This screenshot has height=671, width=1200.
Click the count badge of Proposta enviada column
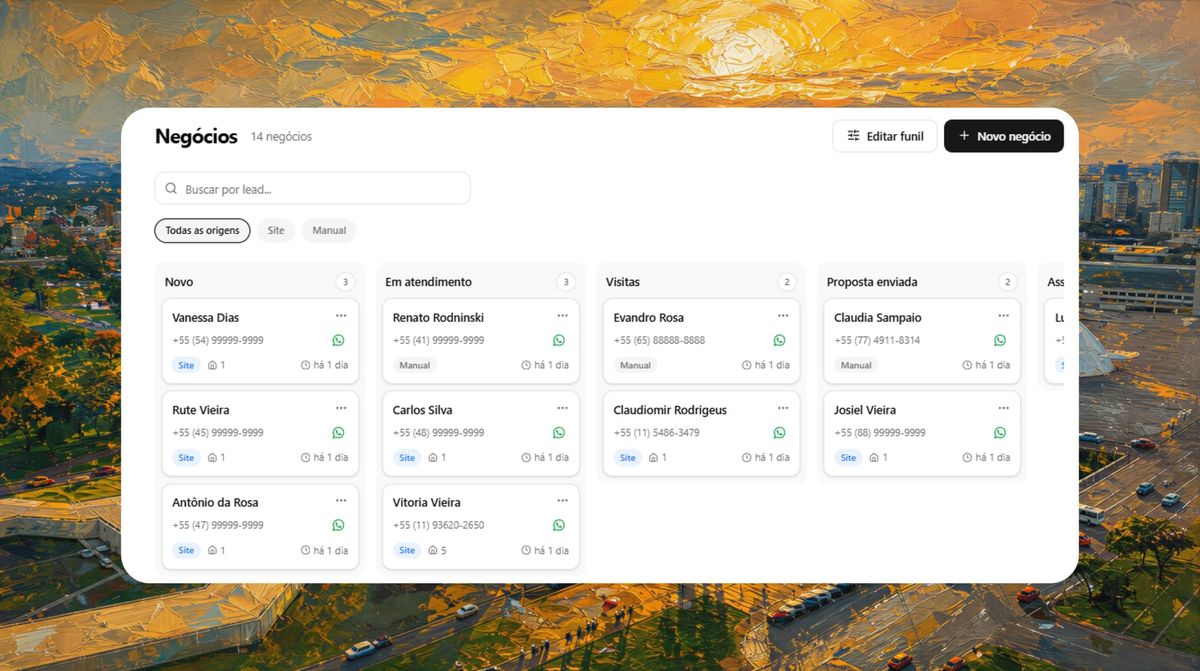tap(1007, 282)
